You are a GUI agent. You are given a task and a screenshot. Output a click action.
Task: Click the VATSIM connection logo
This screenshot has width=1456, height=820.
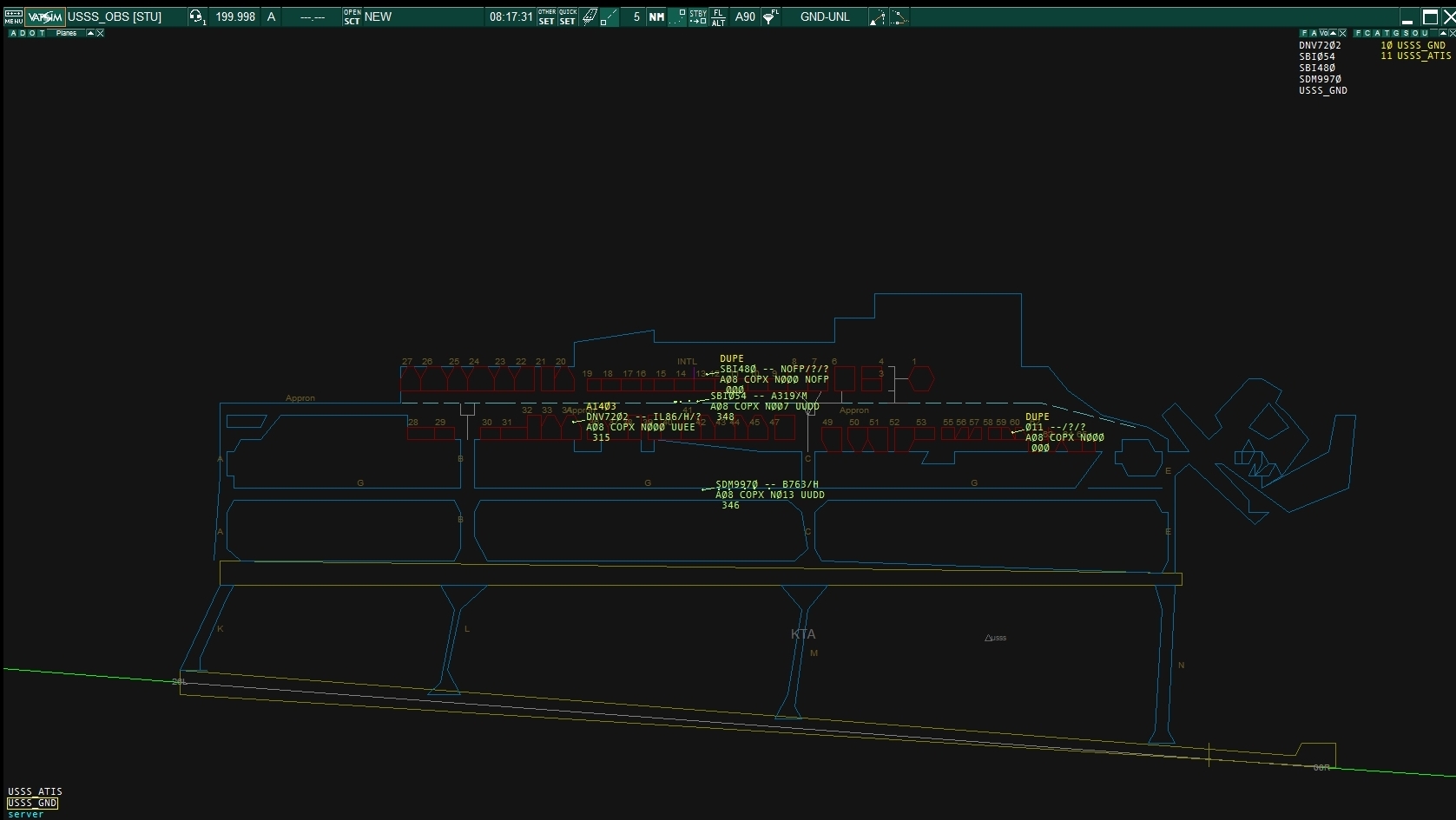tap(45, 16)
